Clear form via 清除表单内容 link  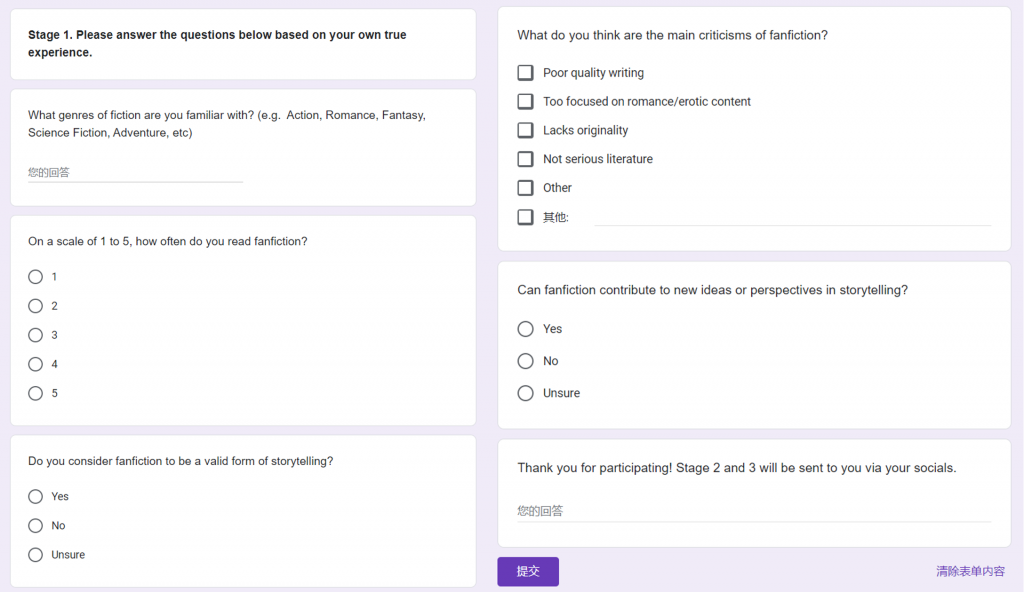point(970,571)
